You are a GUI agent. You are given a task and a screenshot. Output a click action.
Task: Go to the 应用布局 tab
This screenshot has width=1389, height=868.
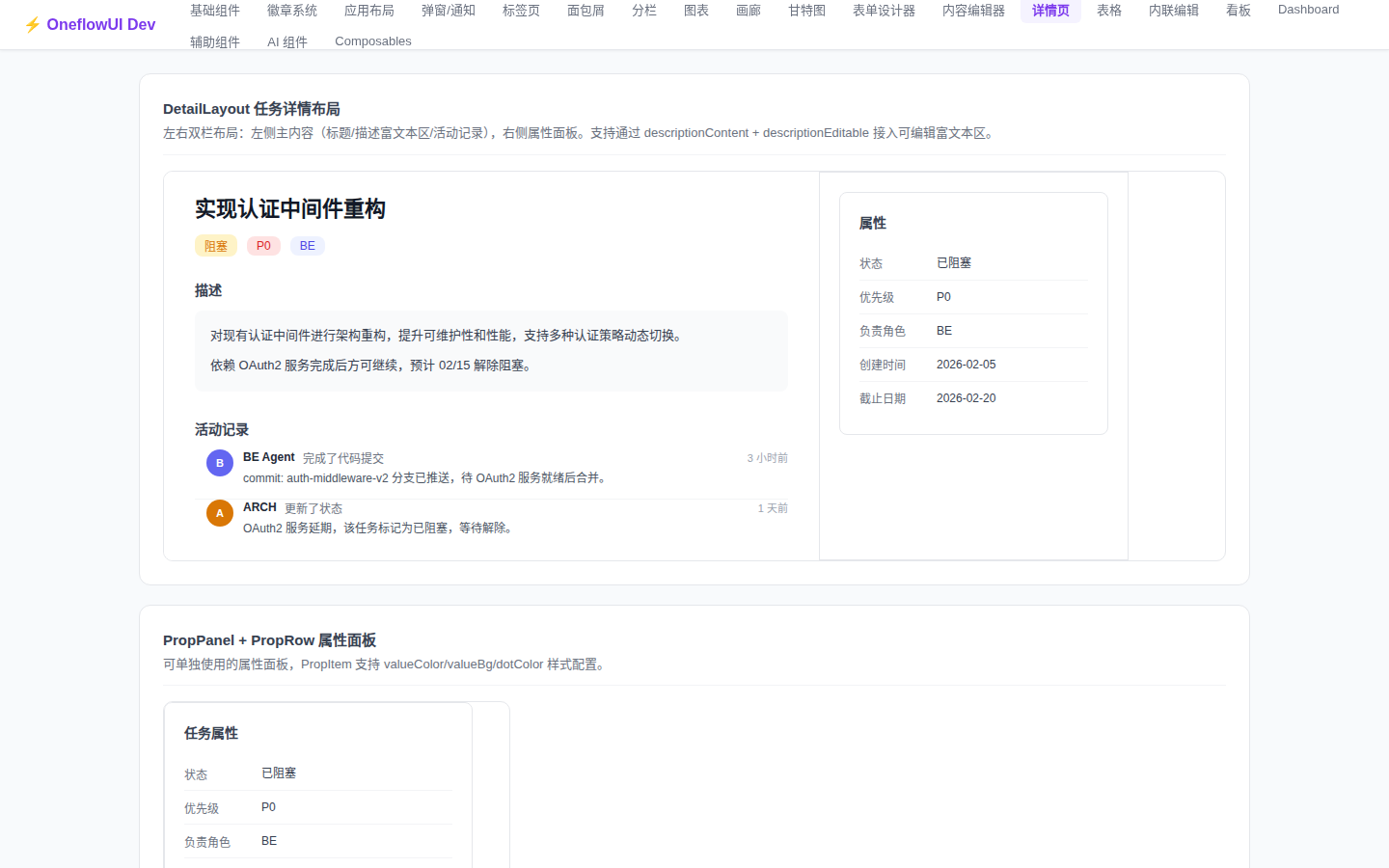point(369,11)
